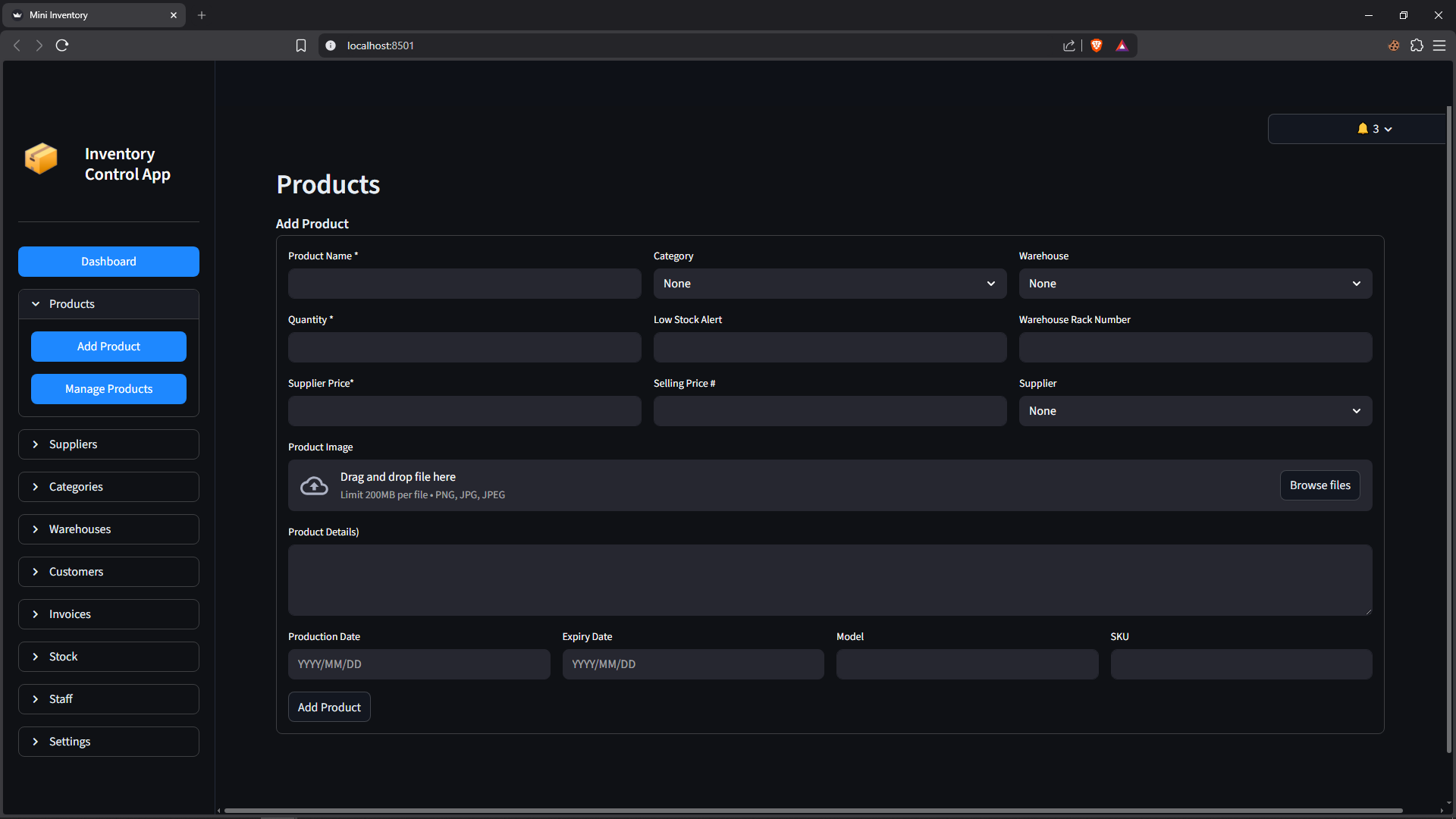Collapse the Products sidebar section
The image size is (1456, 819).
[108, 304]
